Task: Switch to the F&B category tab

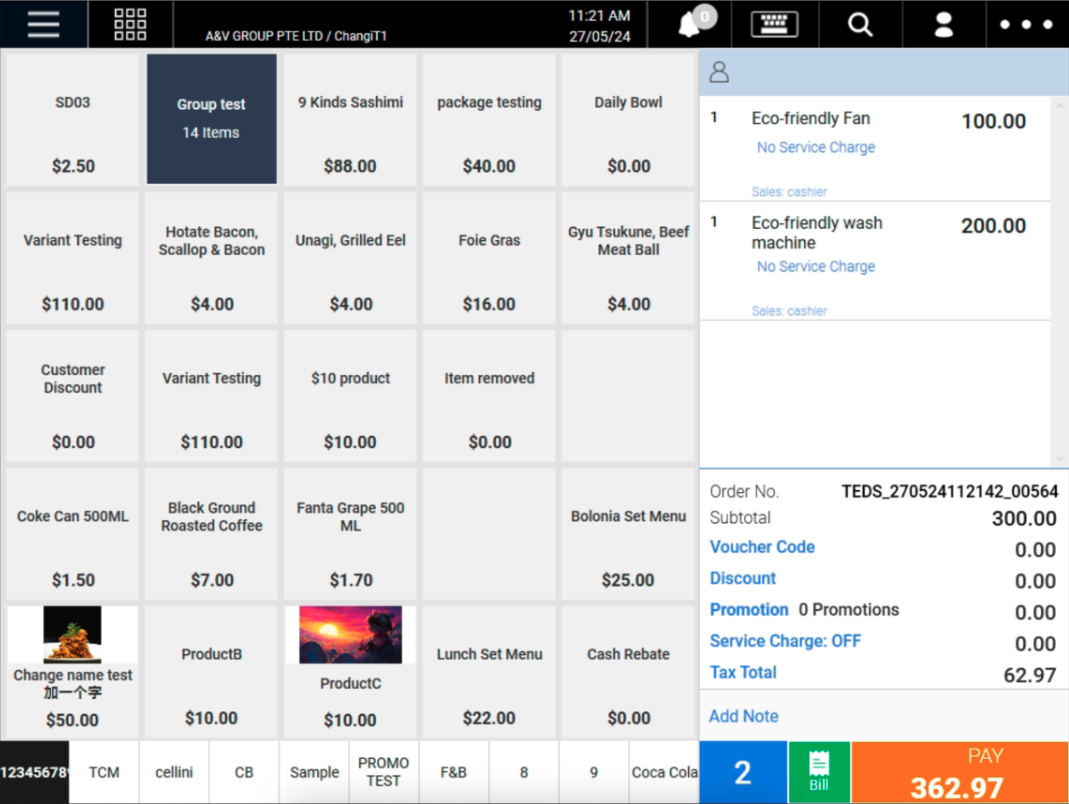Action: pyautogui.click(x=453, y=771)
